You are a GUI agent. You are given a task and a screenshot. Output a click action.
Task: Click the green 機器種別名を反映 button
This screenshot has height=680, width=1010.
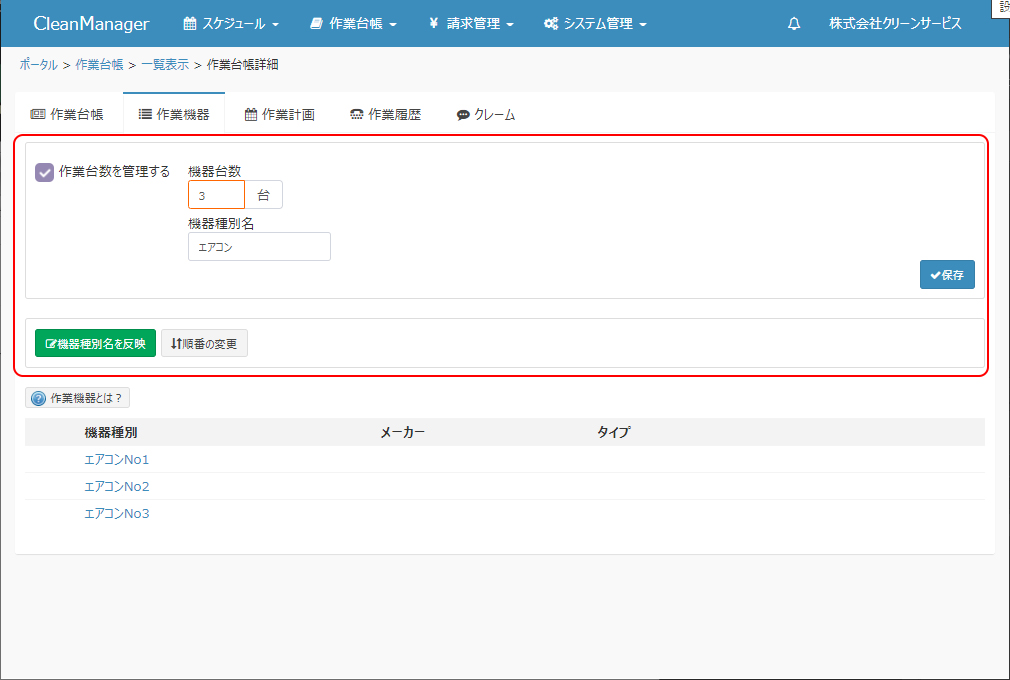(96, 344)
